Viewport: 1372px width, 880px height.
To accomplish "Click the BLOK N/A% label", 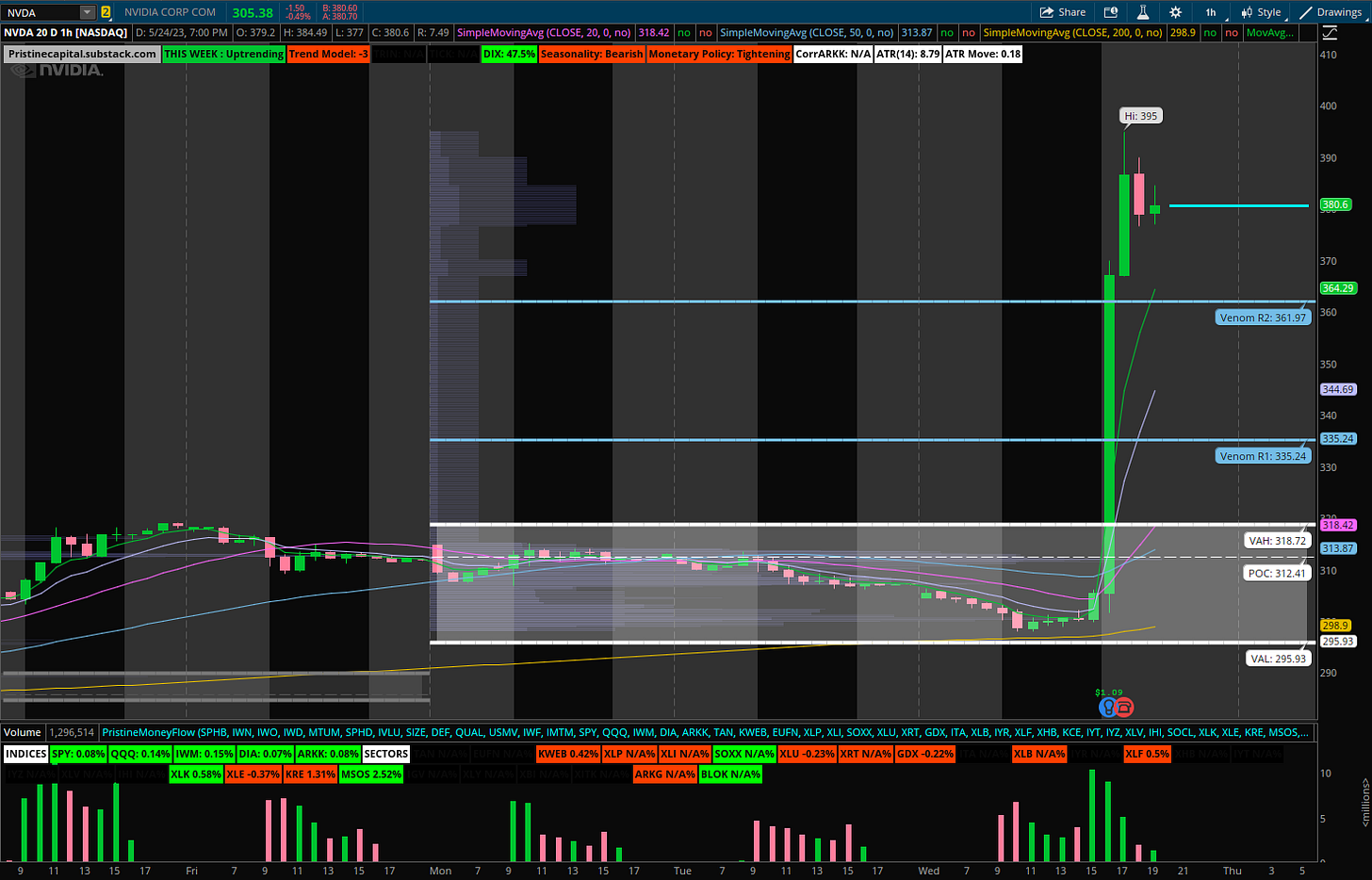I will [730, 774].
